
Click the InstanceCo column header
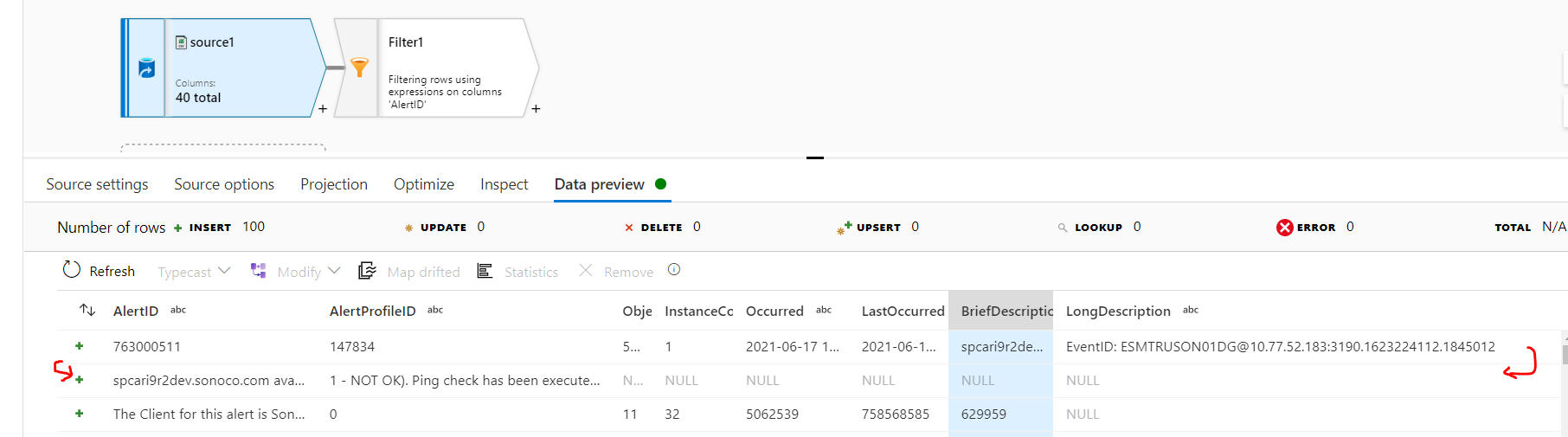click(x=698, y=311)
